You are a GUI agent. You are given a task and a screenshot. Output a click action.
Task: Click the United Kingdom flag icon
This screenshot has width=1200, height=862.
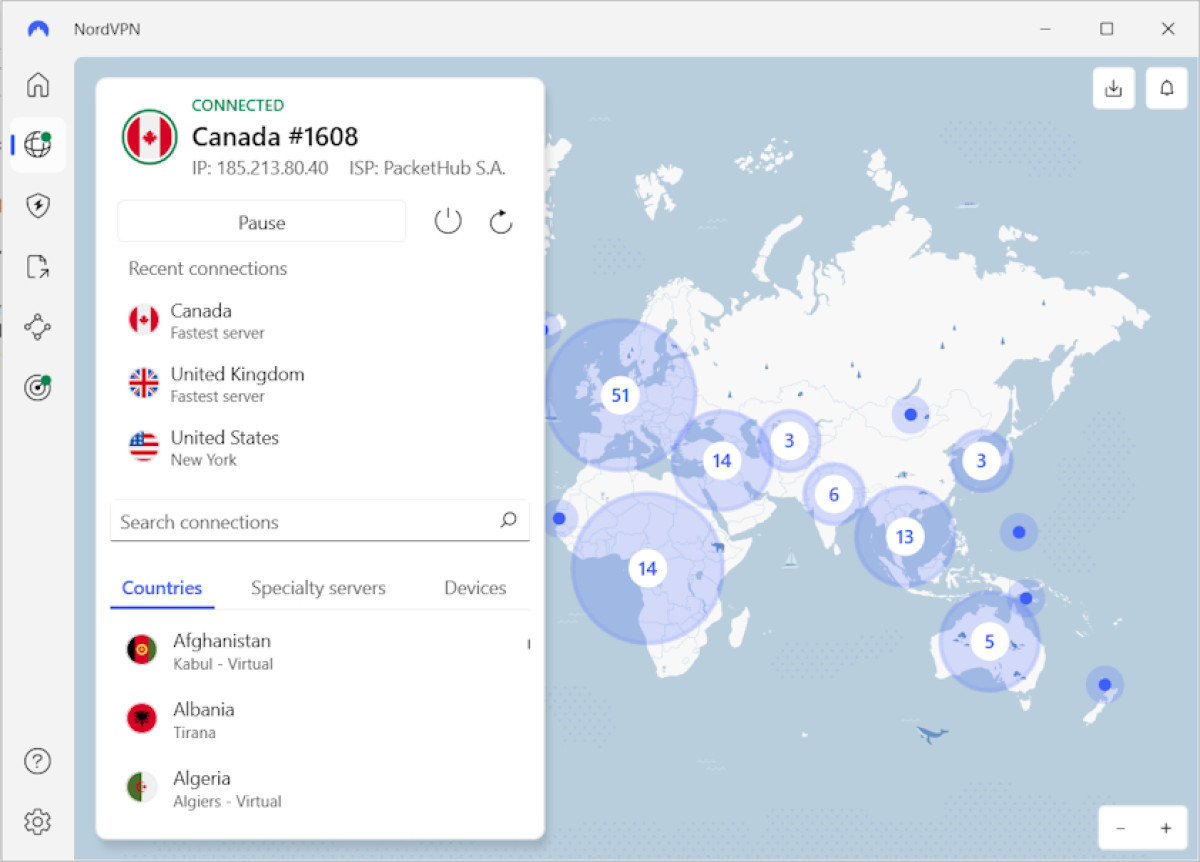pos(144,383)
